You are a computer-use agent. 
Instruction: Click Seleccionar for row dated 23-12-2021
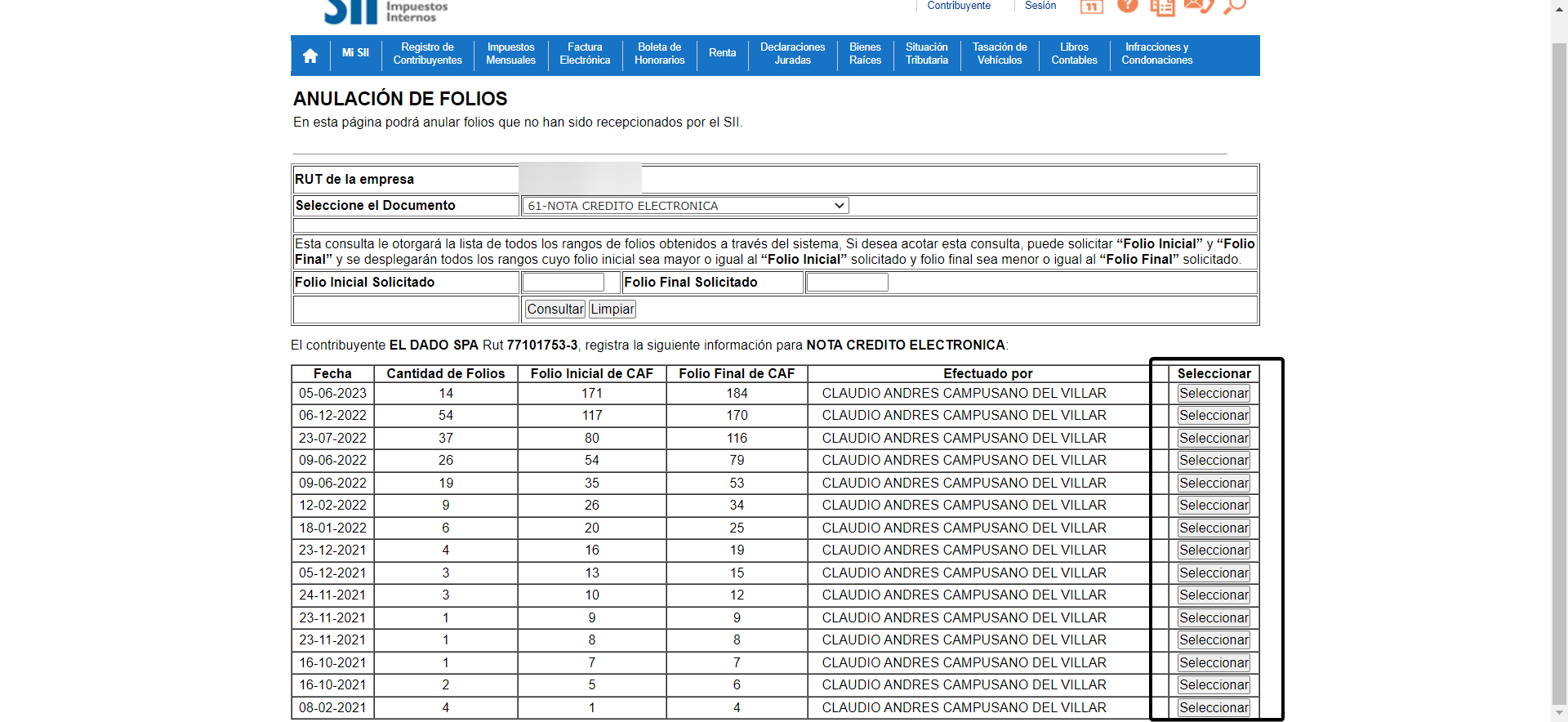coord(1214,550)
